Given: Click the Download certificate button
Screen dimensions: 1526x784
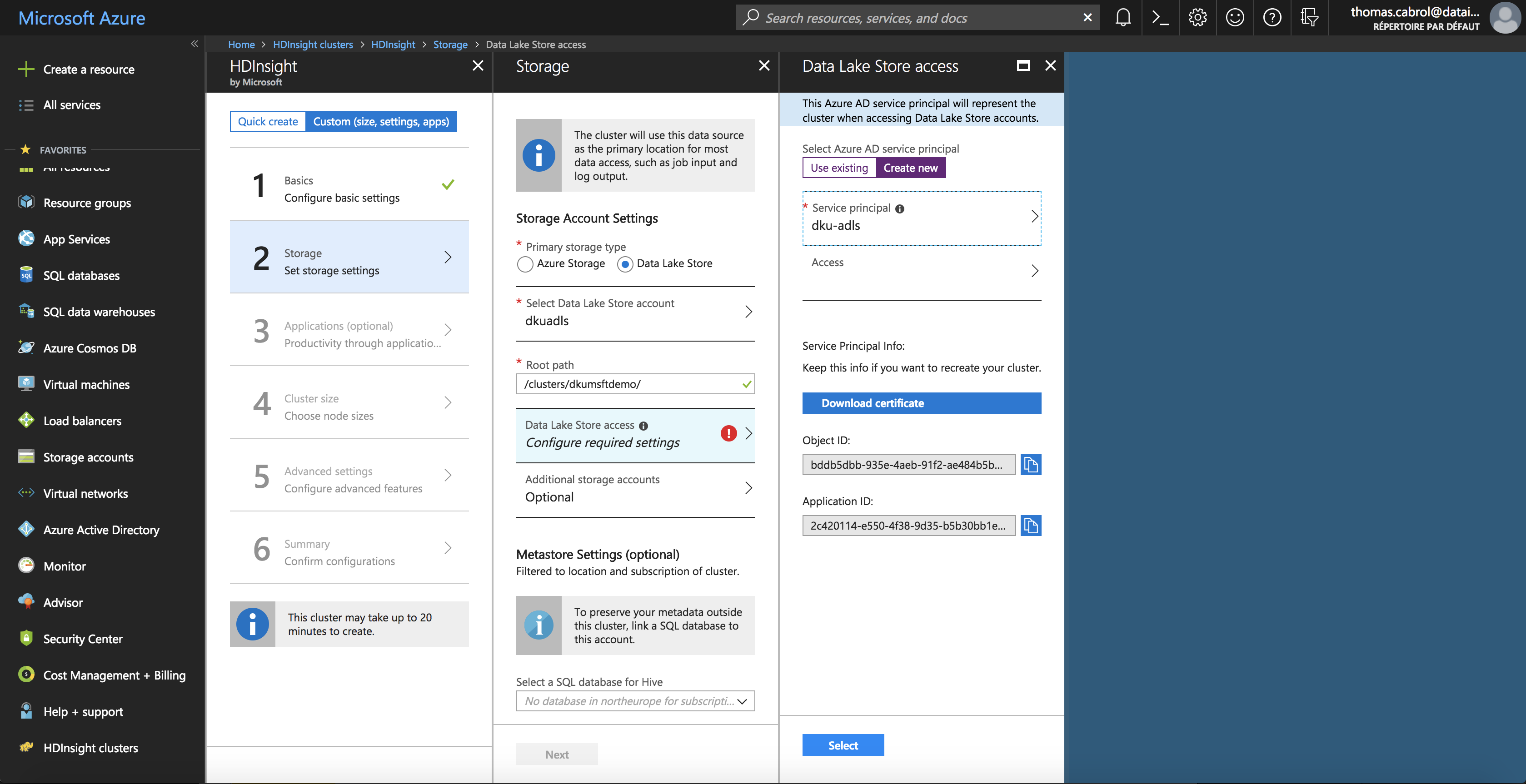Looking at the screenshot, I should (922, 403).
